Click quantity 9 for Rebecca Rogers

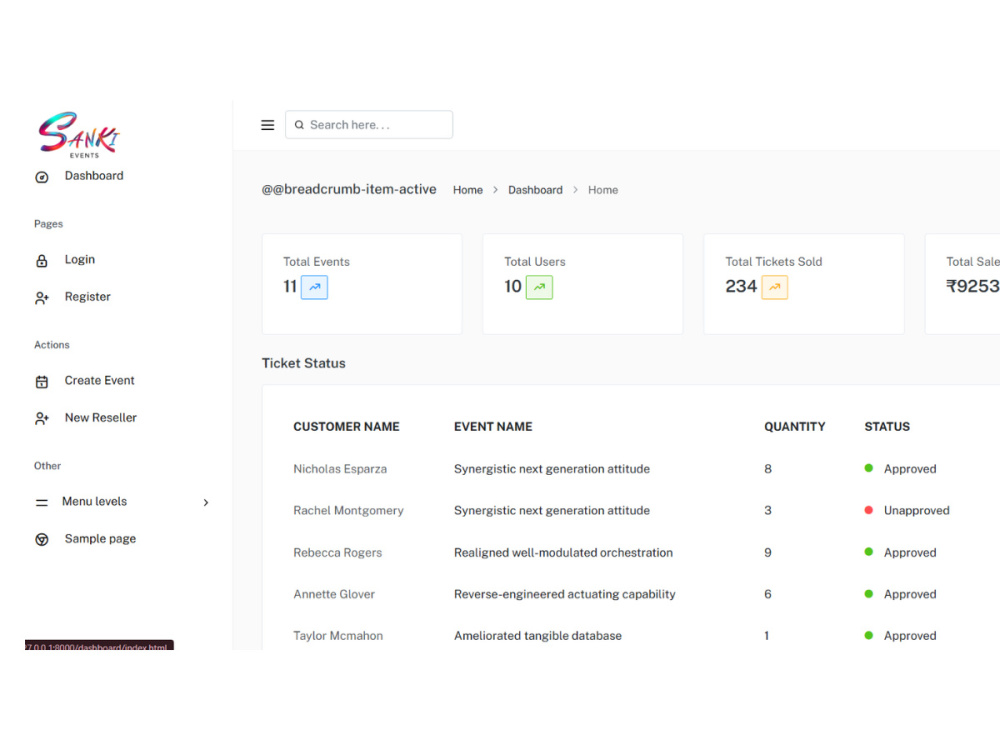point(768,553)
